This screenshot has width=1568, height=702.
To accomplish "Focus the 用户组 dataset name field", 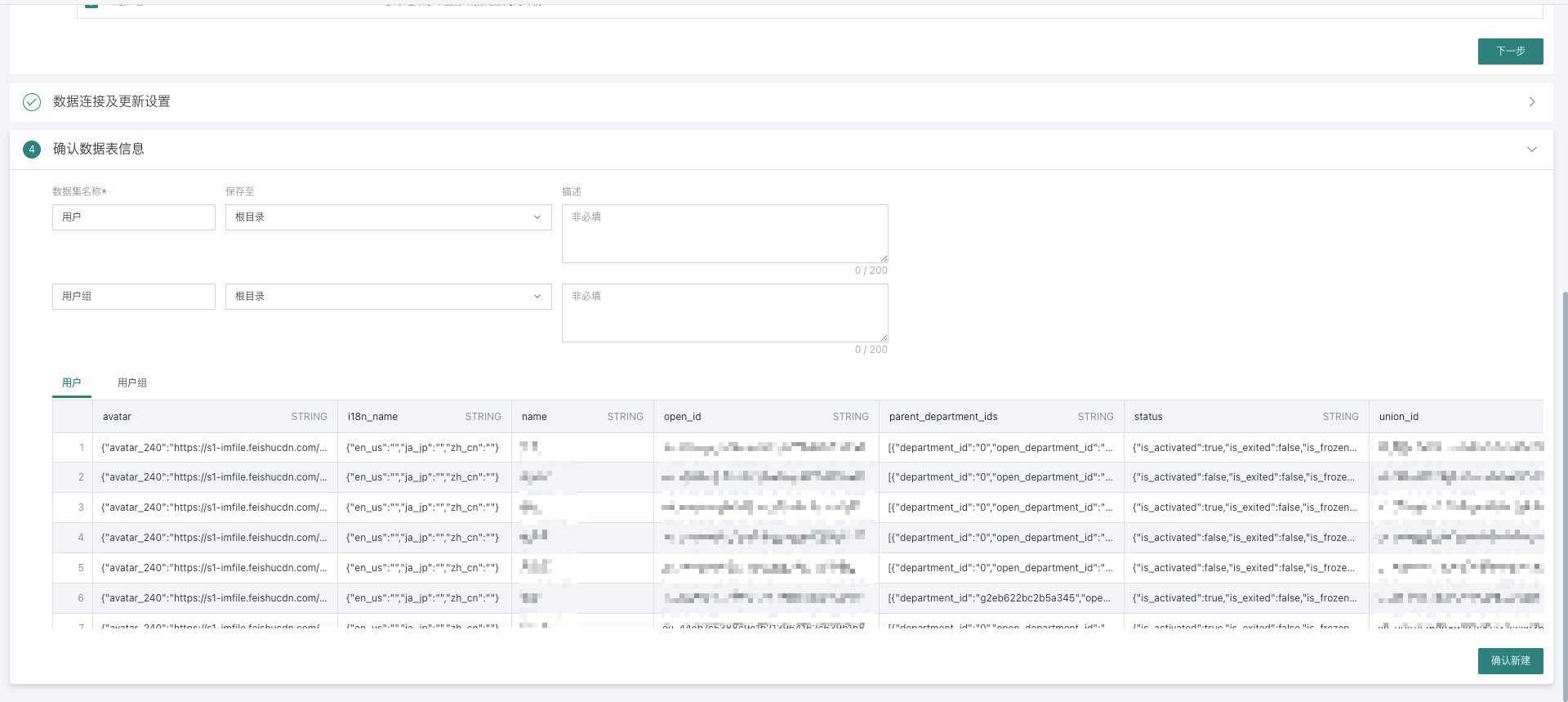I will click(134, 297).
